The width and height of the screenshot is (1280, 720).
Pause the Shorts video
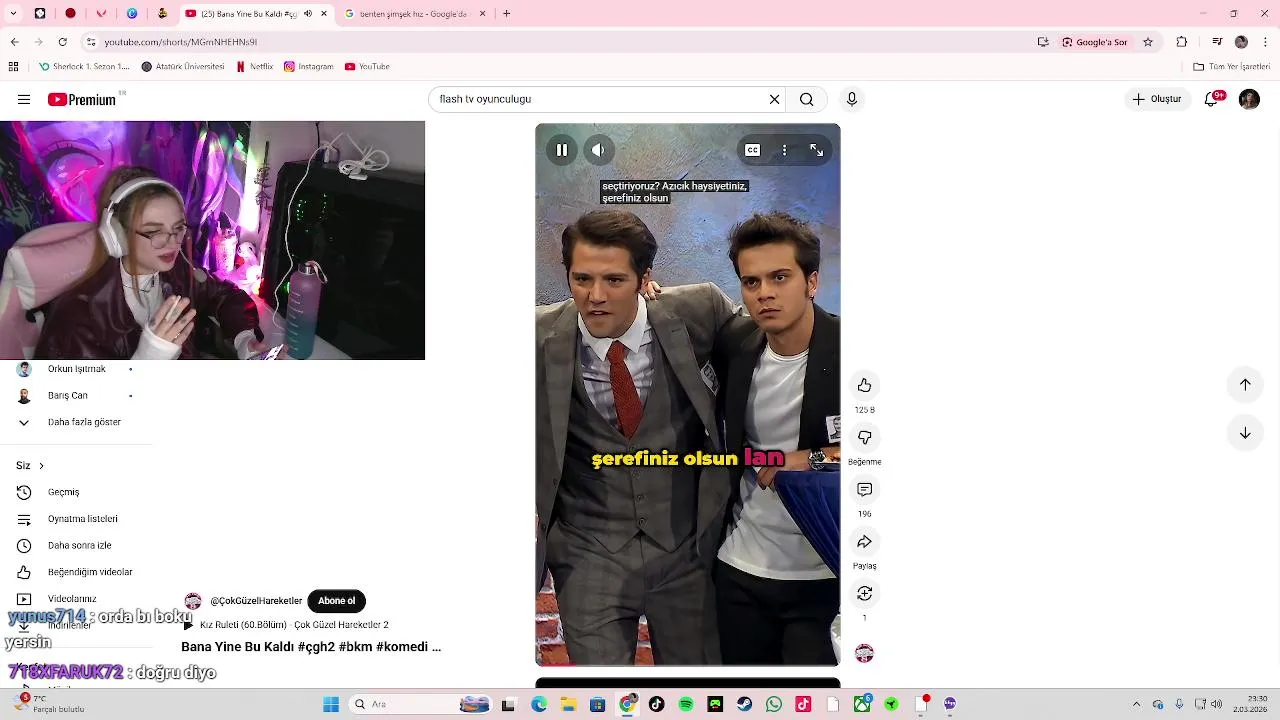click(x=562, y=150)
